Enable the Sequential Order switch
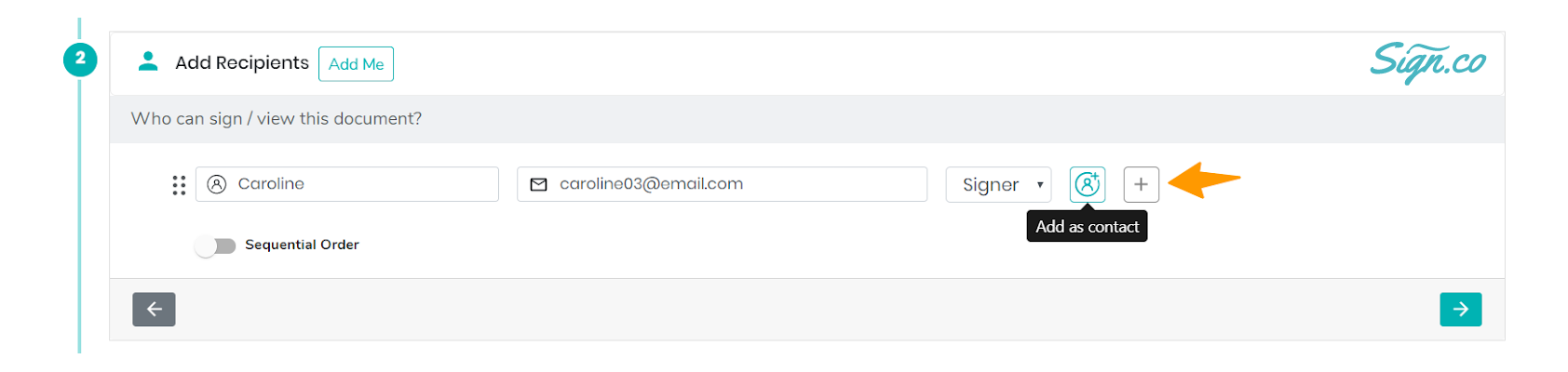This screenshot has height=372, width=1568. coord(215,246)
